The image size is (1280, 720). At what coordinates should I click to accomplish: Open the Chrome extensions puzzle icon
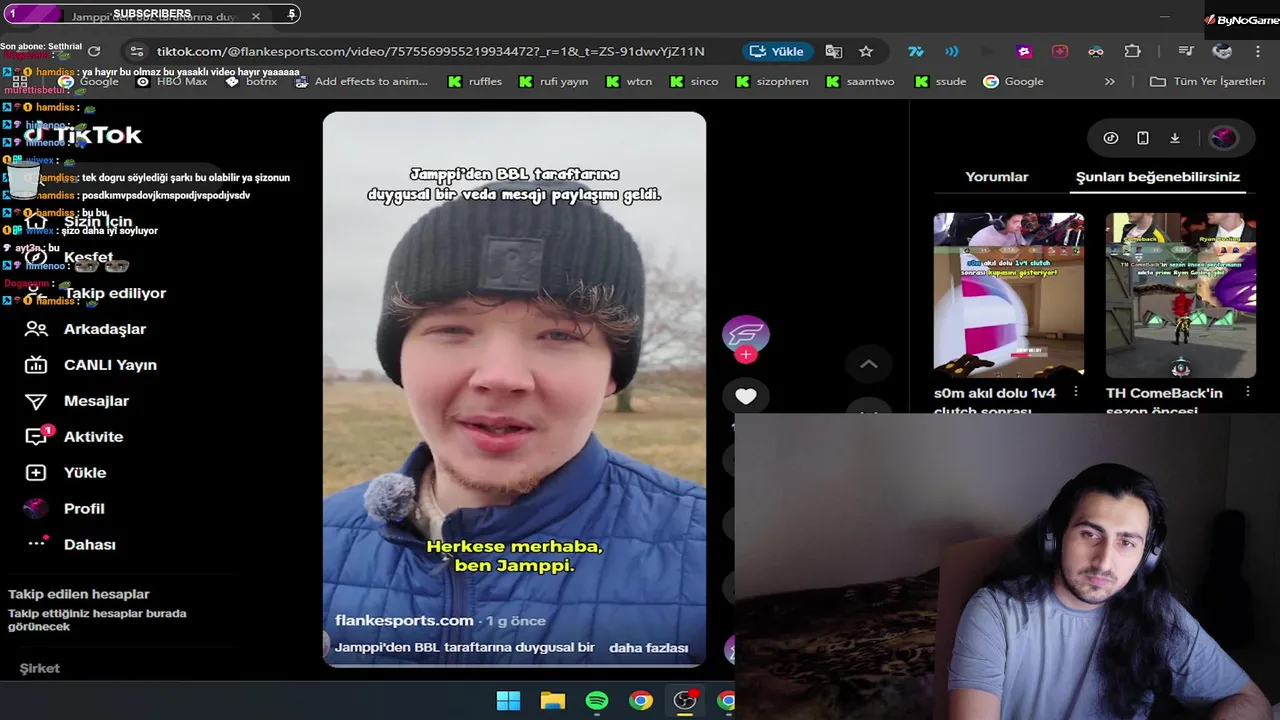[x=1132, y=51]
